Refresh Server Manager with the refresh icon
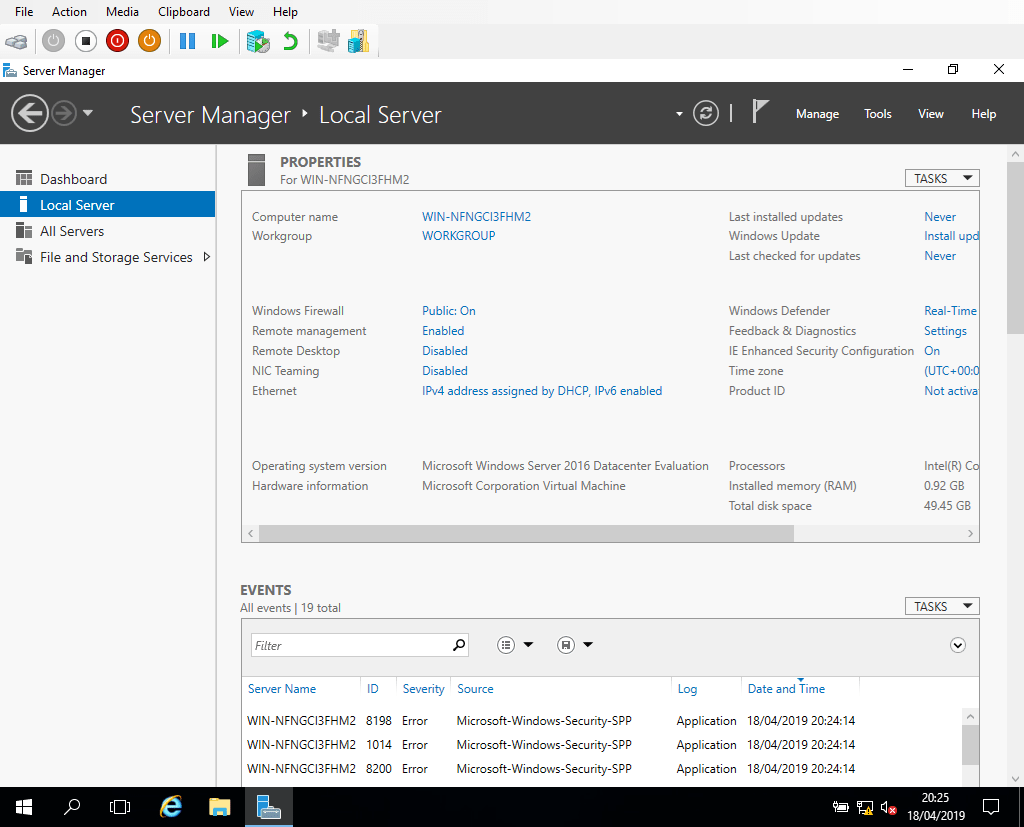The height and width of the screenshot is (827, 1024). pos(706,114)
